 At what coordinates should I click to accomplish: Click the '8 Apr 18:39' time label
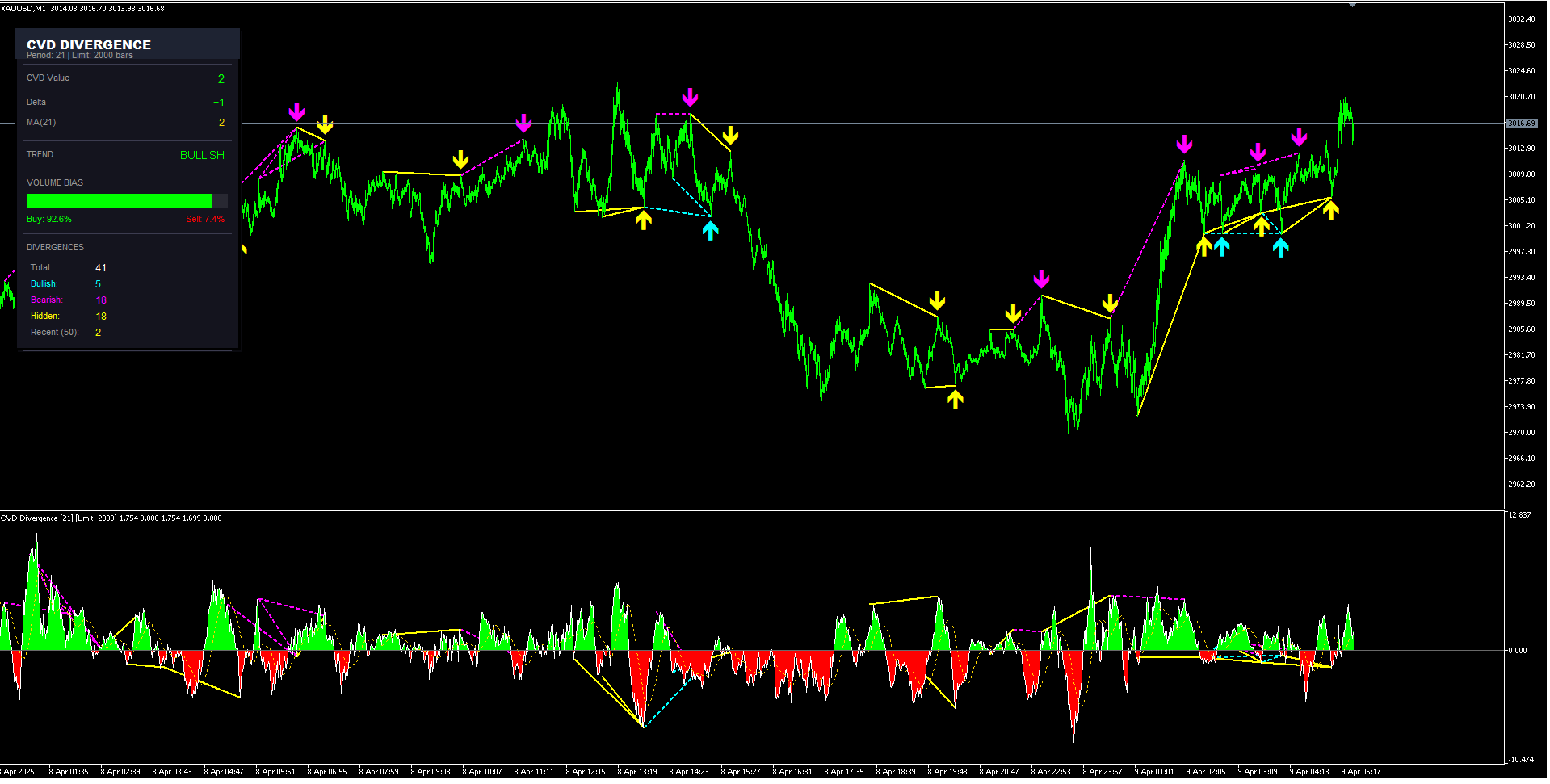(896, 772)
